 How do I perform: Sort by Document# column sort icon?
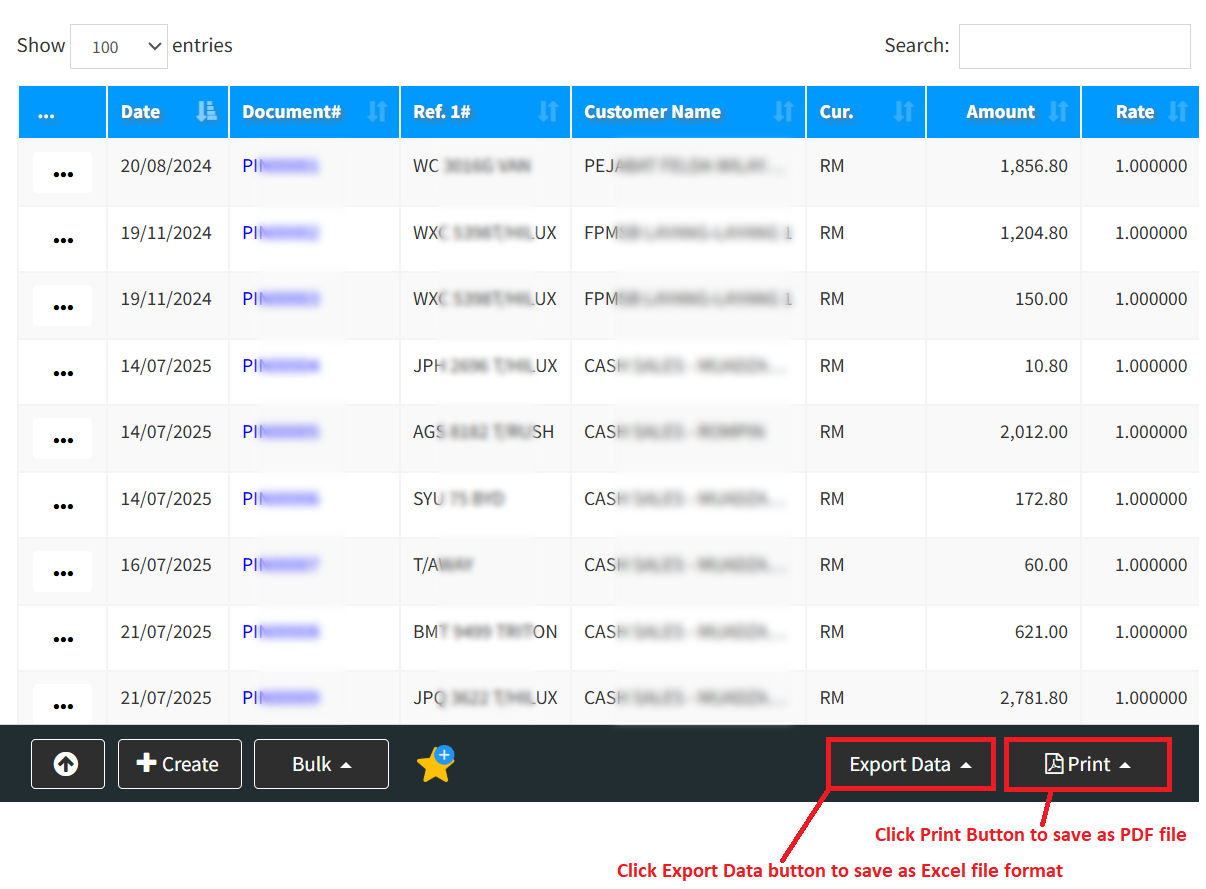pos(377,112)
